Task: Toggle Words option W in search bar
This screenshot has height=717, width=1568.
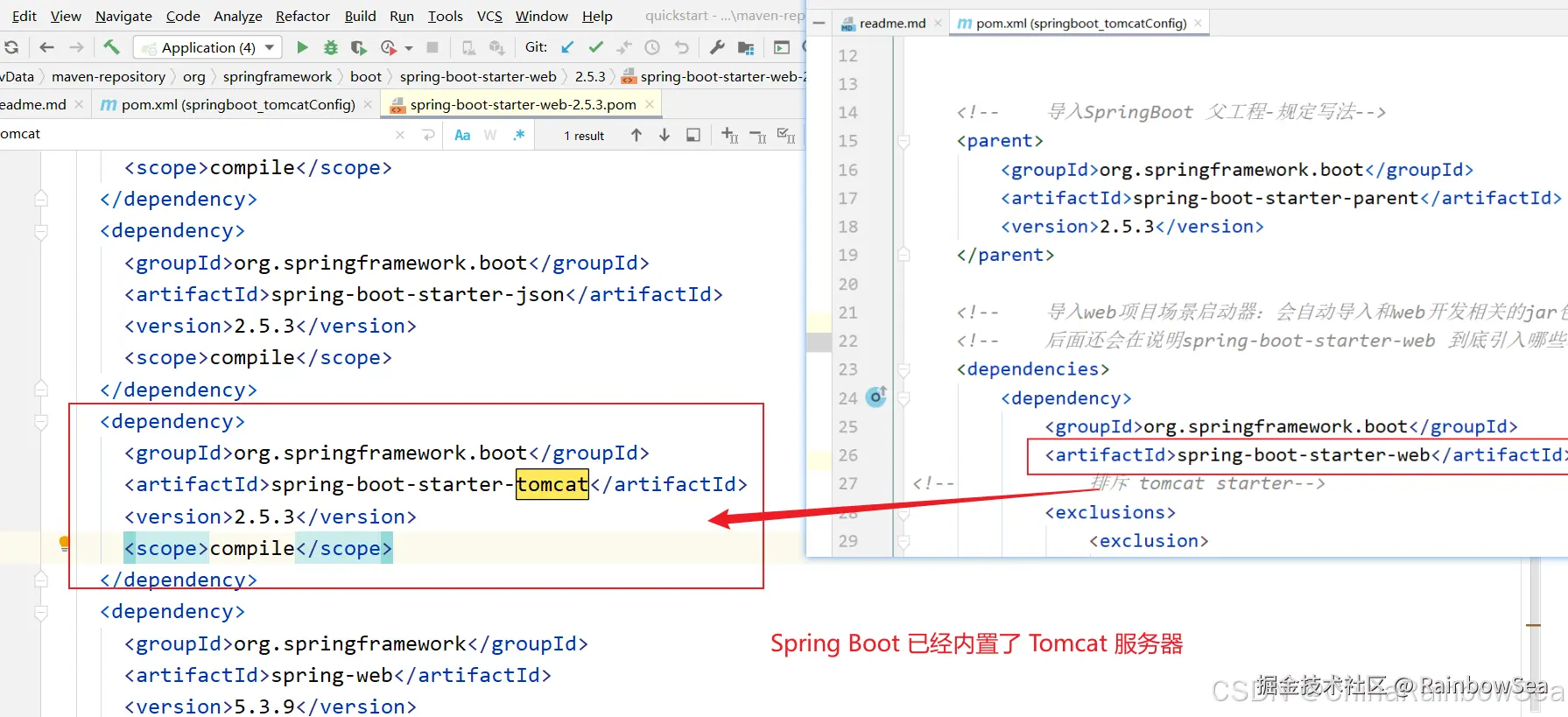Action: point(490,135)
